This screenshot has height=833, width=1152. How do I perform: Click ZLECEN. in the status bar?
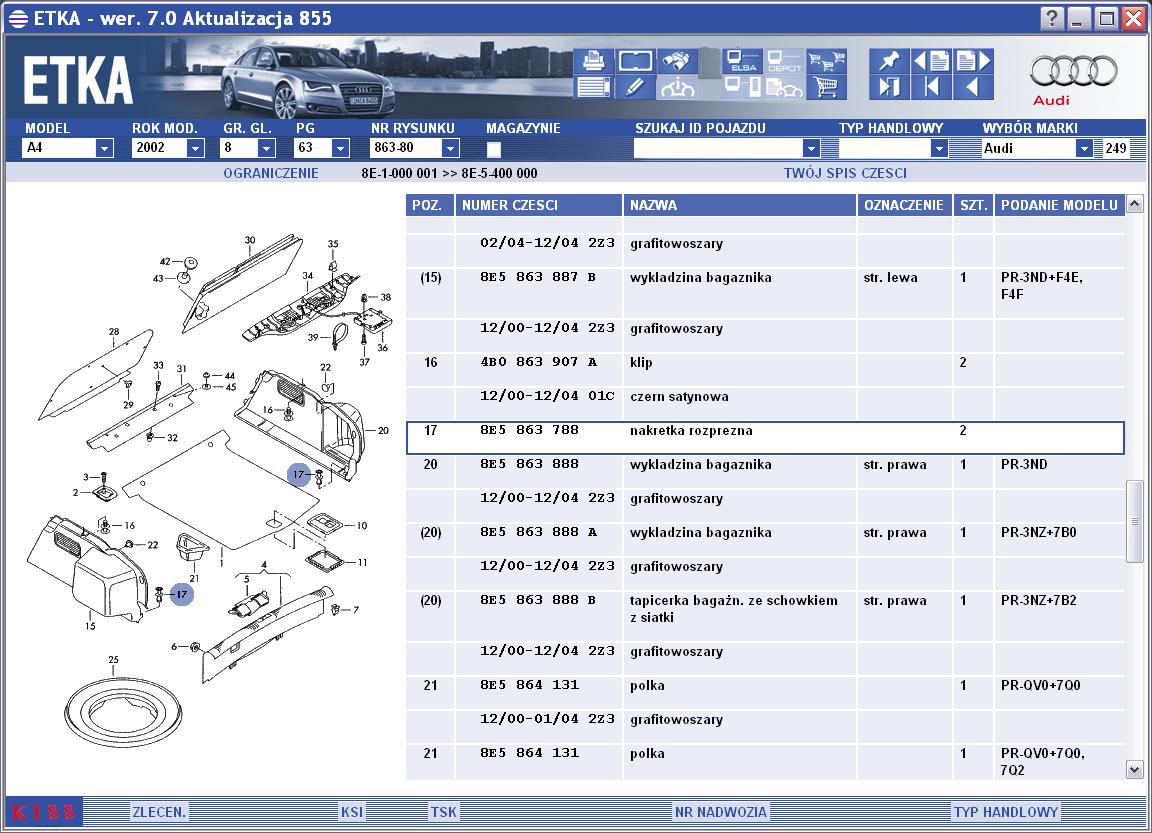159,812
